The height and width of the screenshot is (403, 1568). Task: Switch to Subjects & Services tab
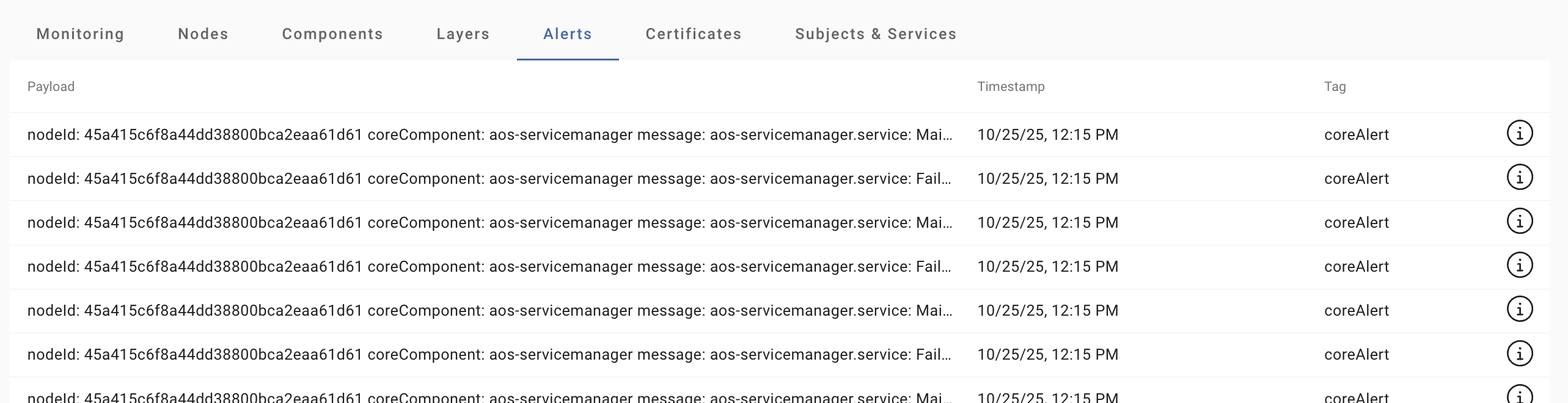pos(876,34)
